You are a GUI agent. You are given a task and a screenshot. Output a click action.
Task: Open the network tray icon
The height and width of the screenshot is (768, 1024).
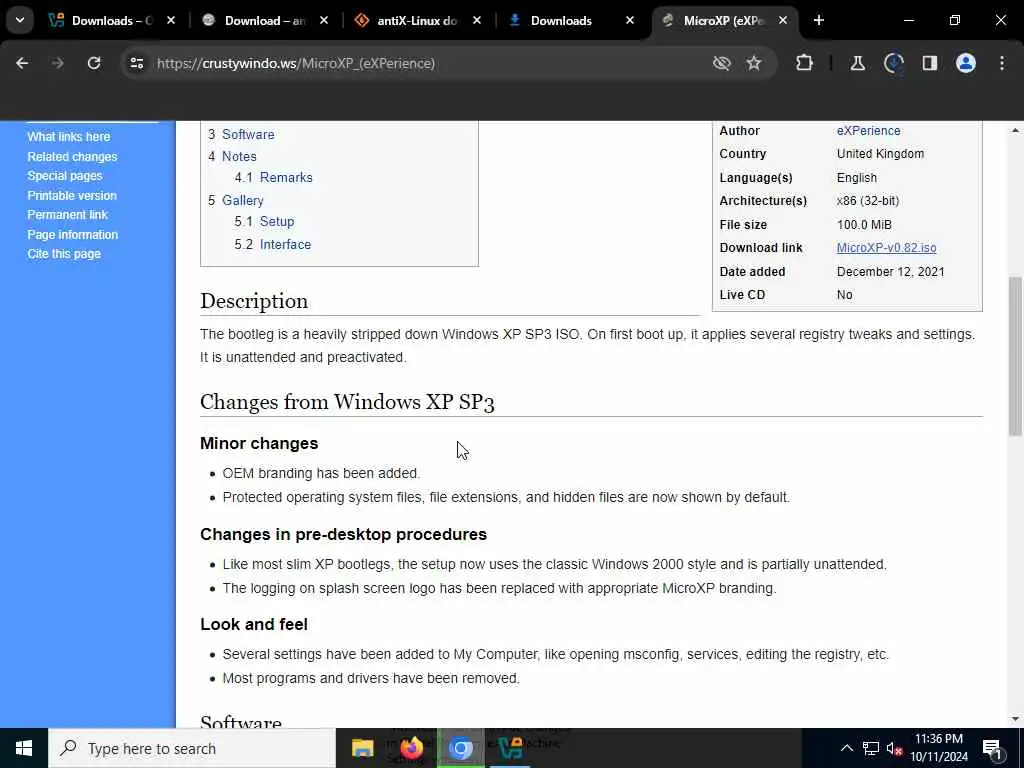tap(871, 748)
